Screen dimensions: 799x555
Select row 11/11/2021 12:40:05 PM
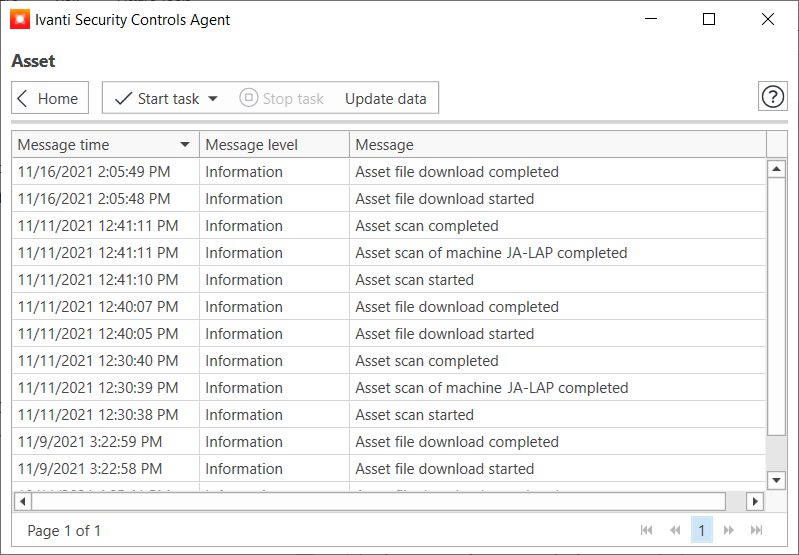pos(389,334)
